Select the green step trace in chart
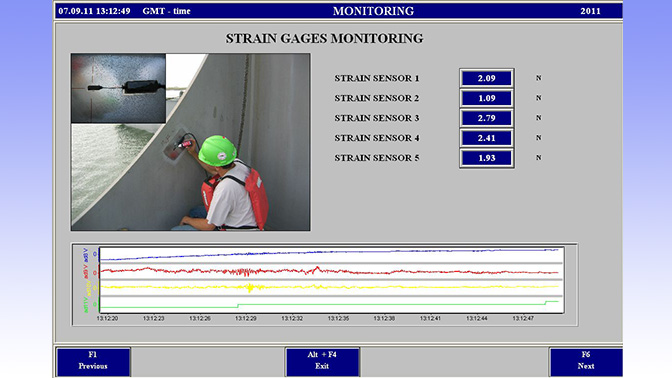The image size is (672, 378). 329,305
